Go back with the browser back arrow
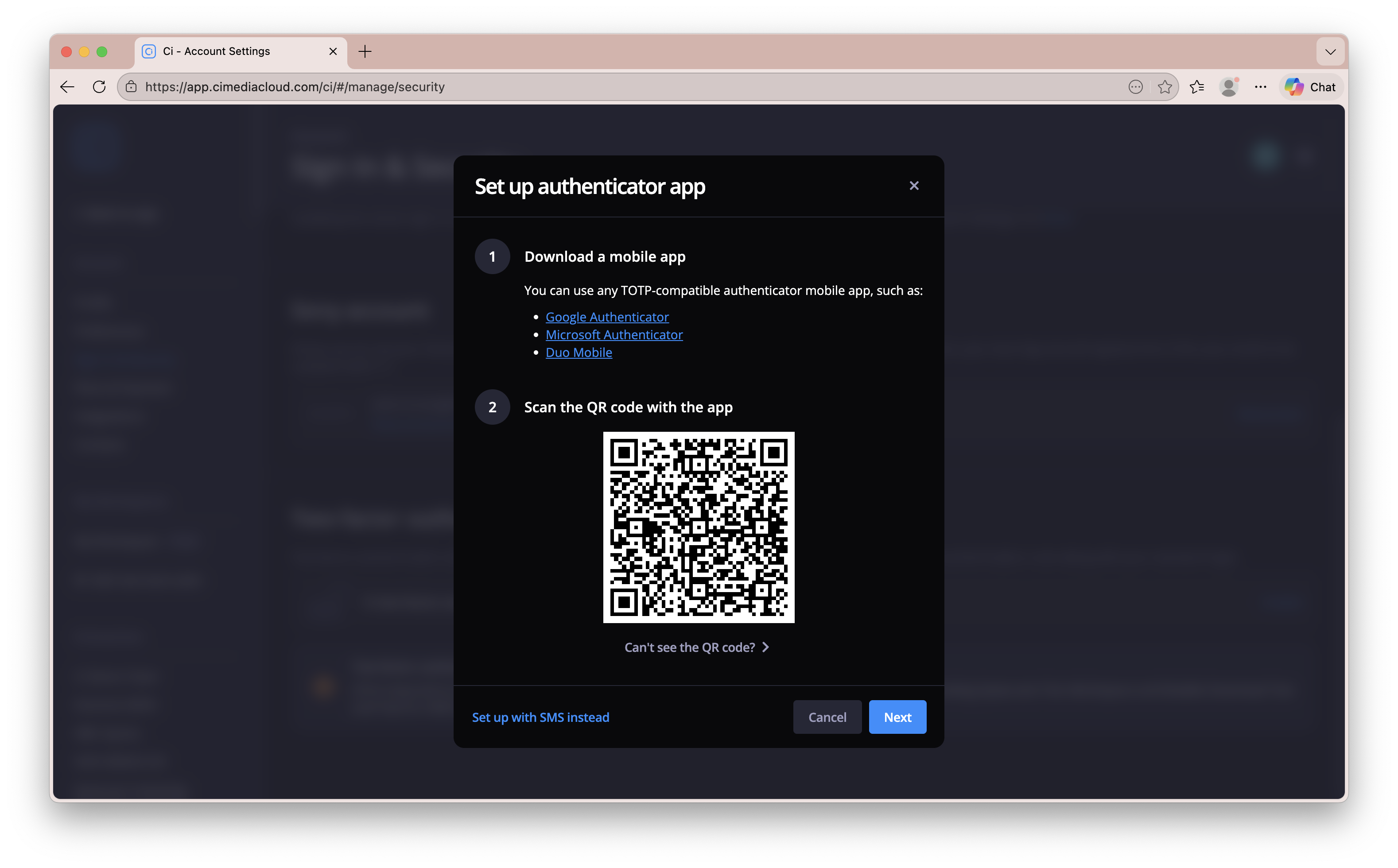Image resolution: width=1398 pixels, height=868 pixels. (67, 87)
